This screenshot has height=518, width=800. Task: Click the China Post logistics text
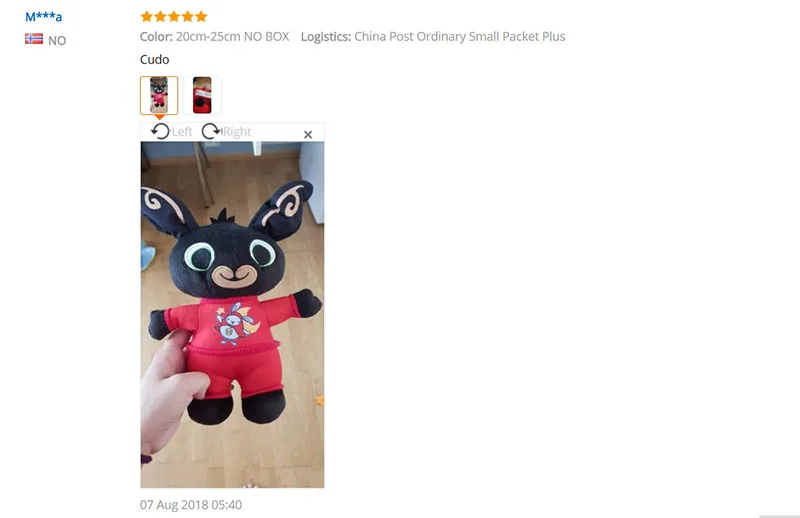coord(460,36)
